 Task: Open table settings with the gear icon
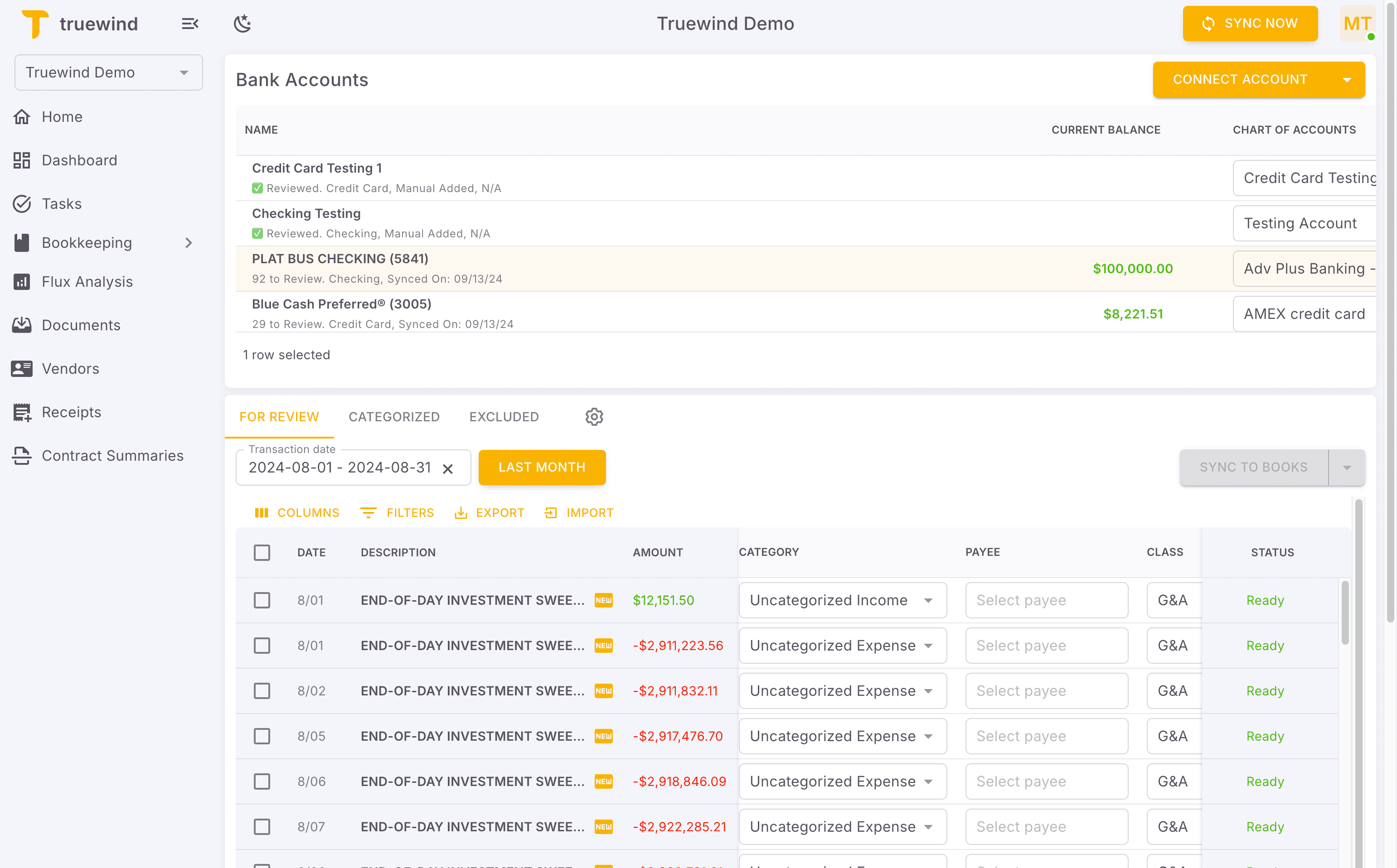[594, 417]
